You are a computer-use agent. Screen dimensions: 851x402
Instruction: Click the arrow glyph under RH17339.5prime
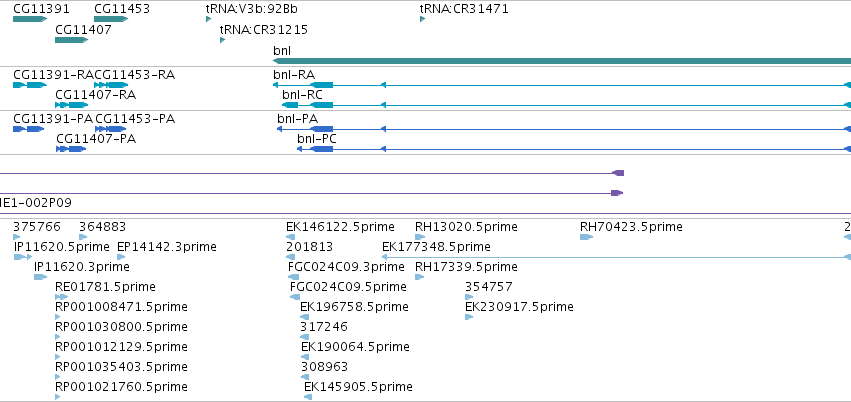click(x=420, y=277)
